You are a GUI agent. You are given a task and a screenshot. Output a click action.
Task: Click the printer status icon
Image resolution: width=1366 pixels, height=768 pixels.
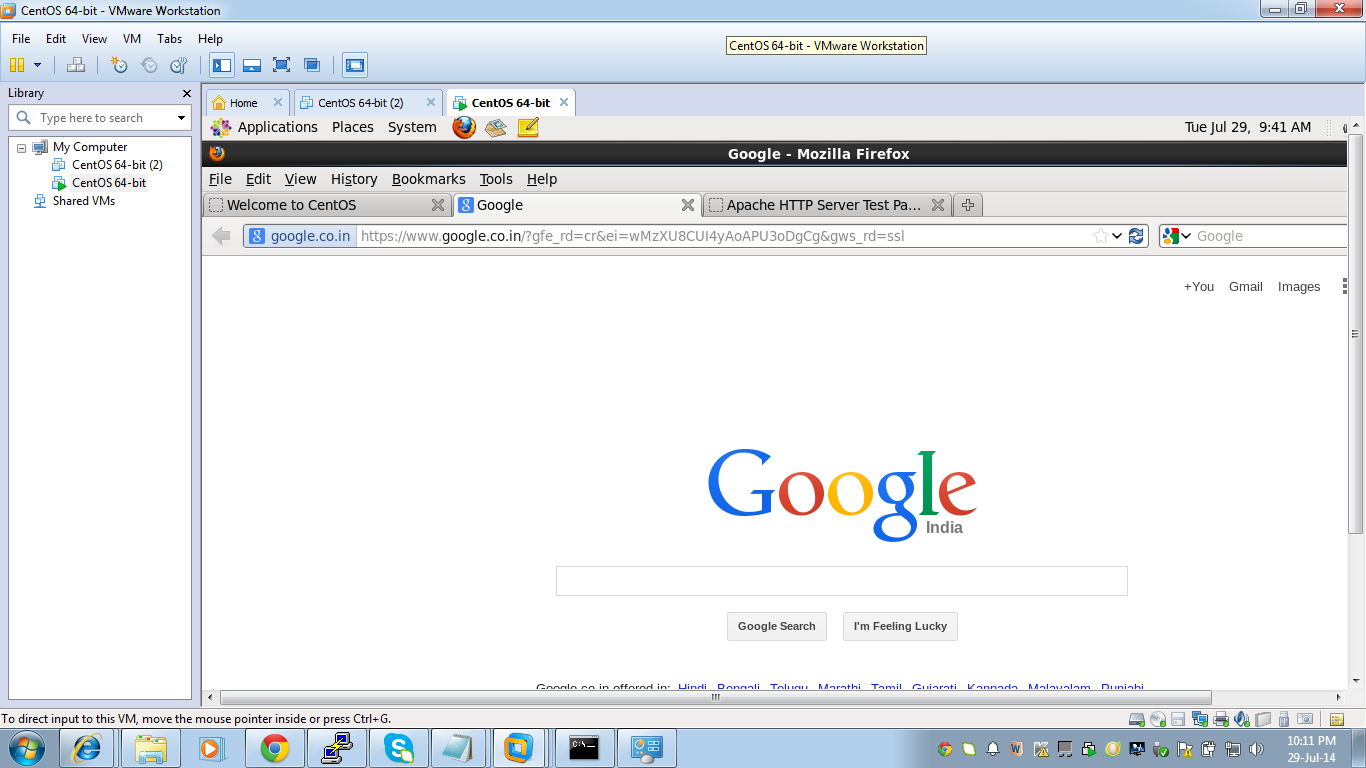[x=1221, y=719]
